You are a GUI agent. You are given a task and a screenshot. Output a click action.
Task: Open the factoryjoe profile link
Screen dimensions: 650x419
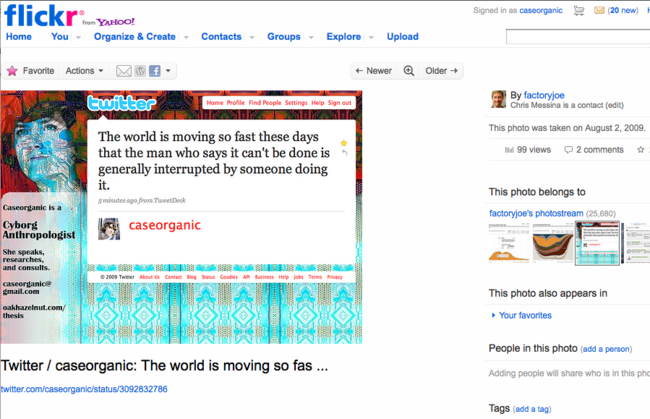click(x=544, y=95)
